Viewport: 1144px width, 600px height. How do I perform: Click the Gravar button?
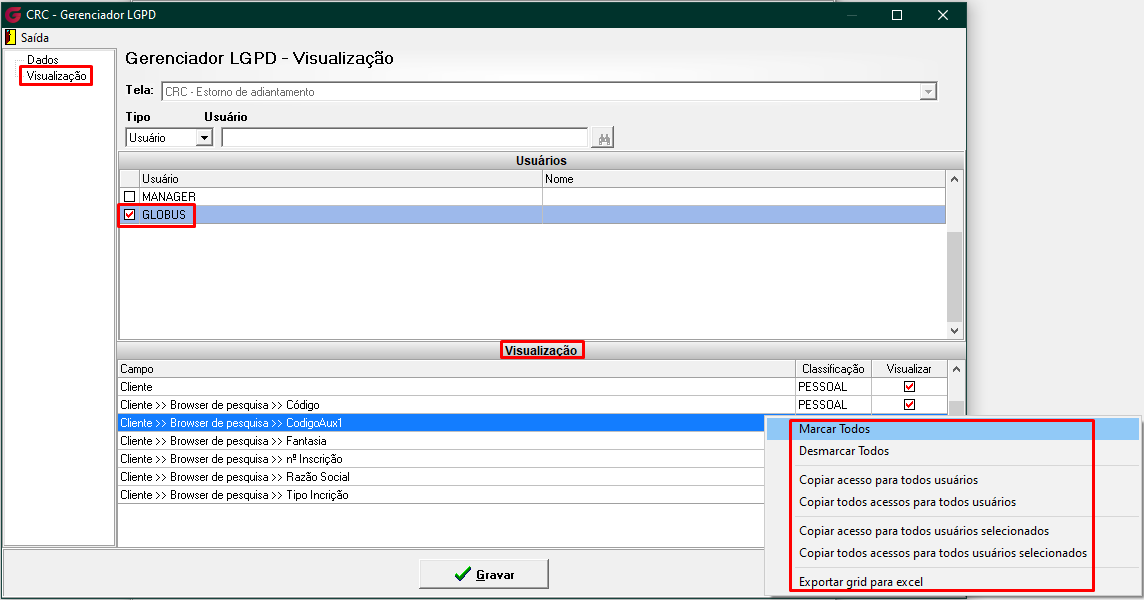pyautogui.click(x=484, y=574)
